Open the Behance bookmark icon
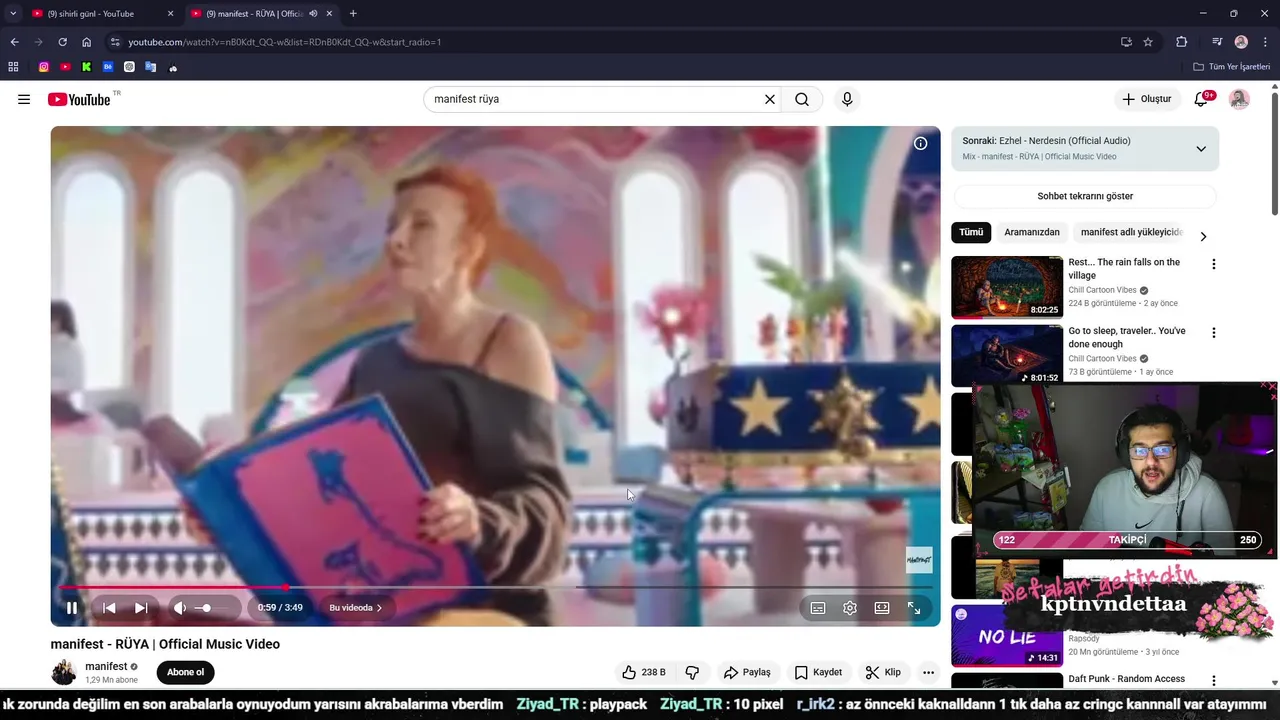 [108, 67]
